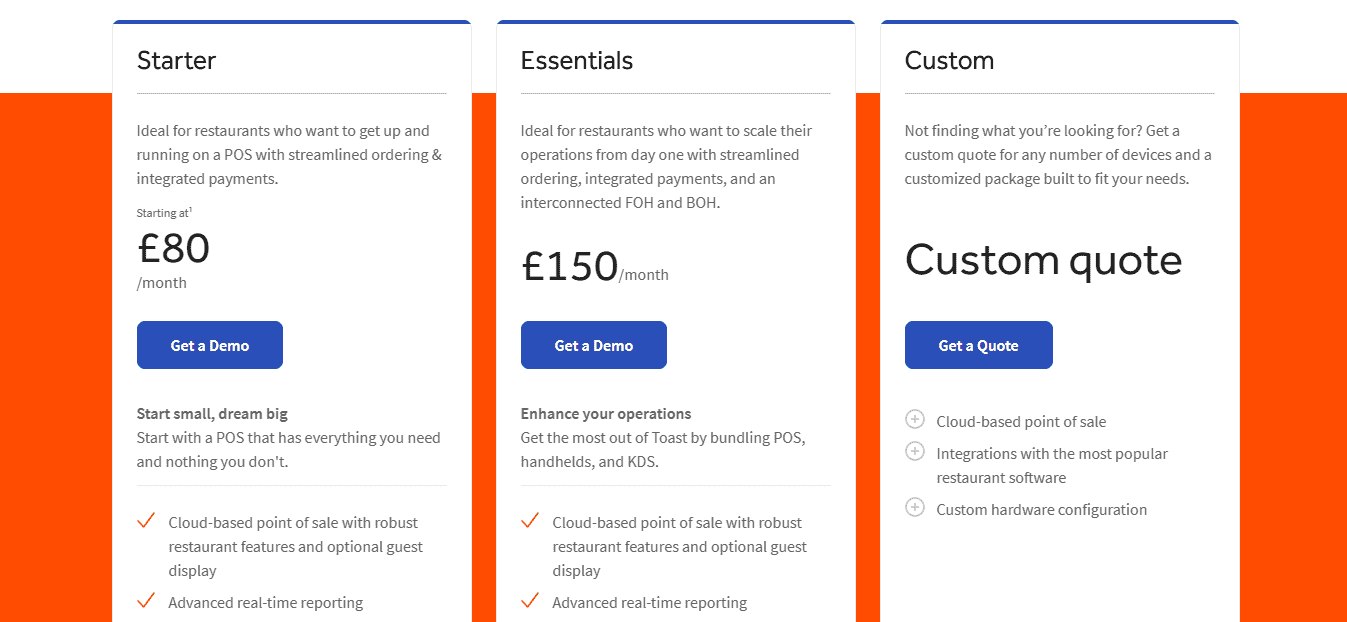Image resolution: width=1347 pixels, height=622 pixels.
Task: Expand Cloud-based point of sale plus icon
Action: (x=915, y=419)
